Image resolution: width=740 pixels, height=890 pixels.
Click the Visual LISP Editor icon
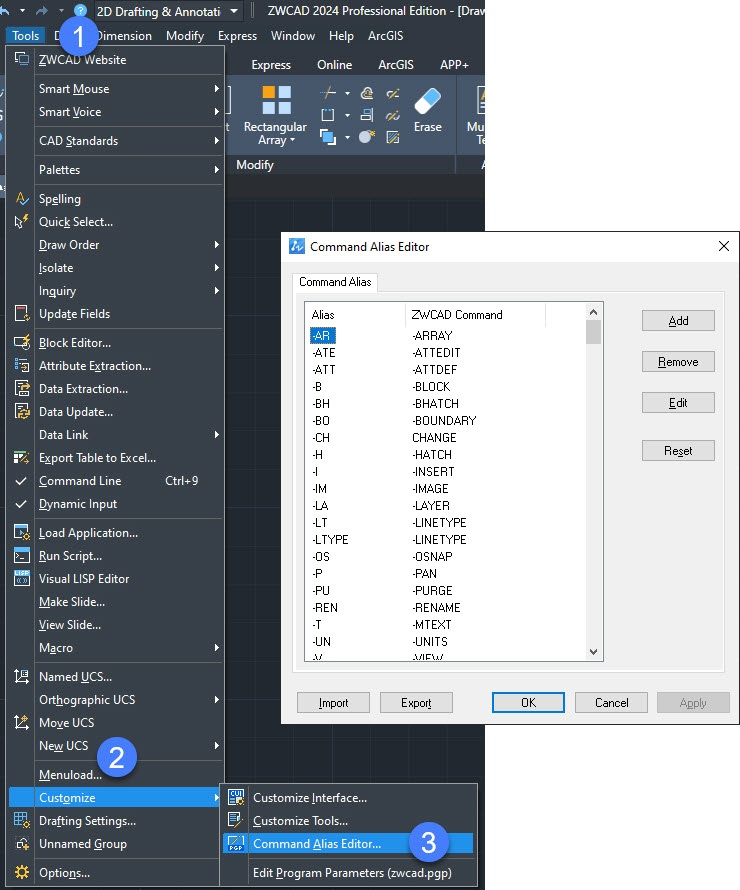tap(22, 578)
